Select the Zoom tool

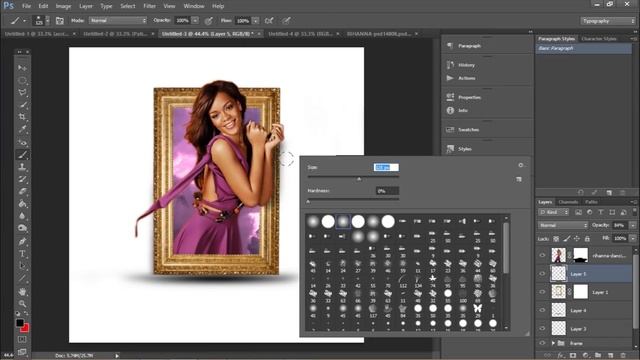coord(22,304)
